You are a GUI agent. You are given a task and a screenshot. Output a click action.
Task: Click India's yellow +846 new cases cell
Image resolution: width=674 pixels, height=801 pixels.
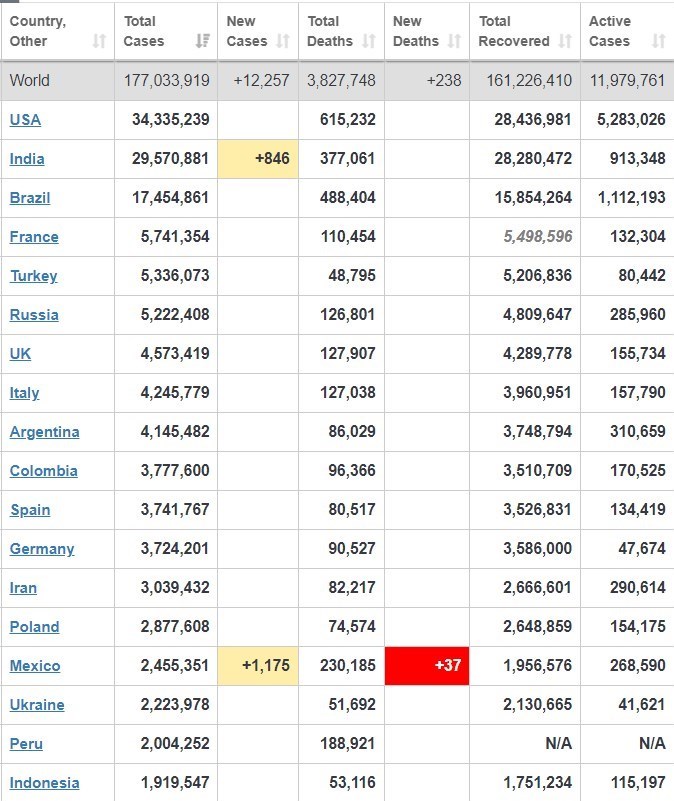[258, 159]
